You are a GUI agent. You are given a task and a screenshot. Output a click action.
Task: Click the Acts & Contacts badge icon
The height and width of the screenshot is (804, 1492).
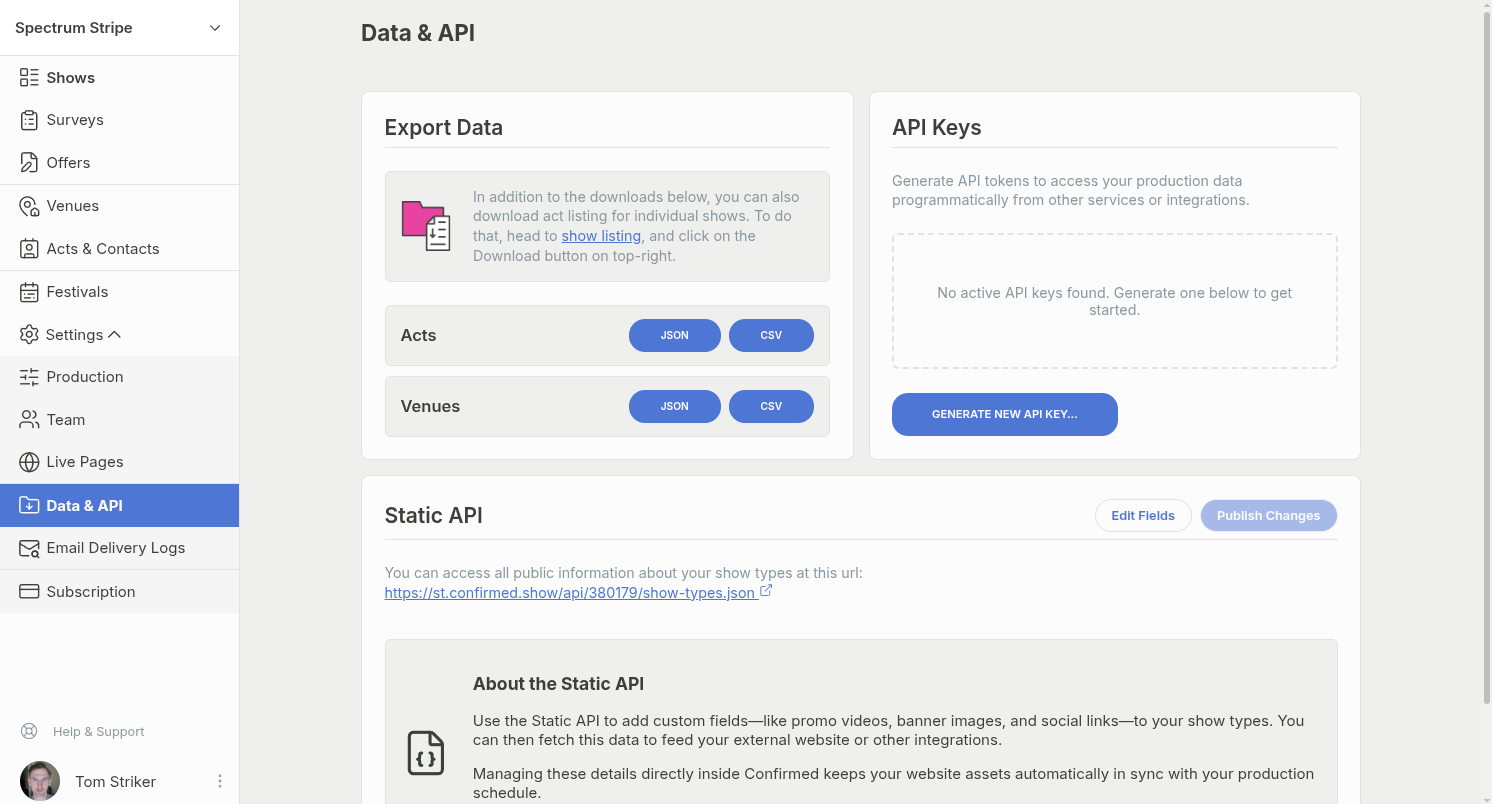[29, 249]
